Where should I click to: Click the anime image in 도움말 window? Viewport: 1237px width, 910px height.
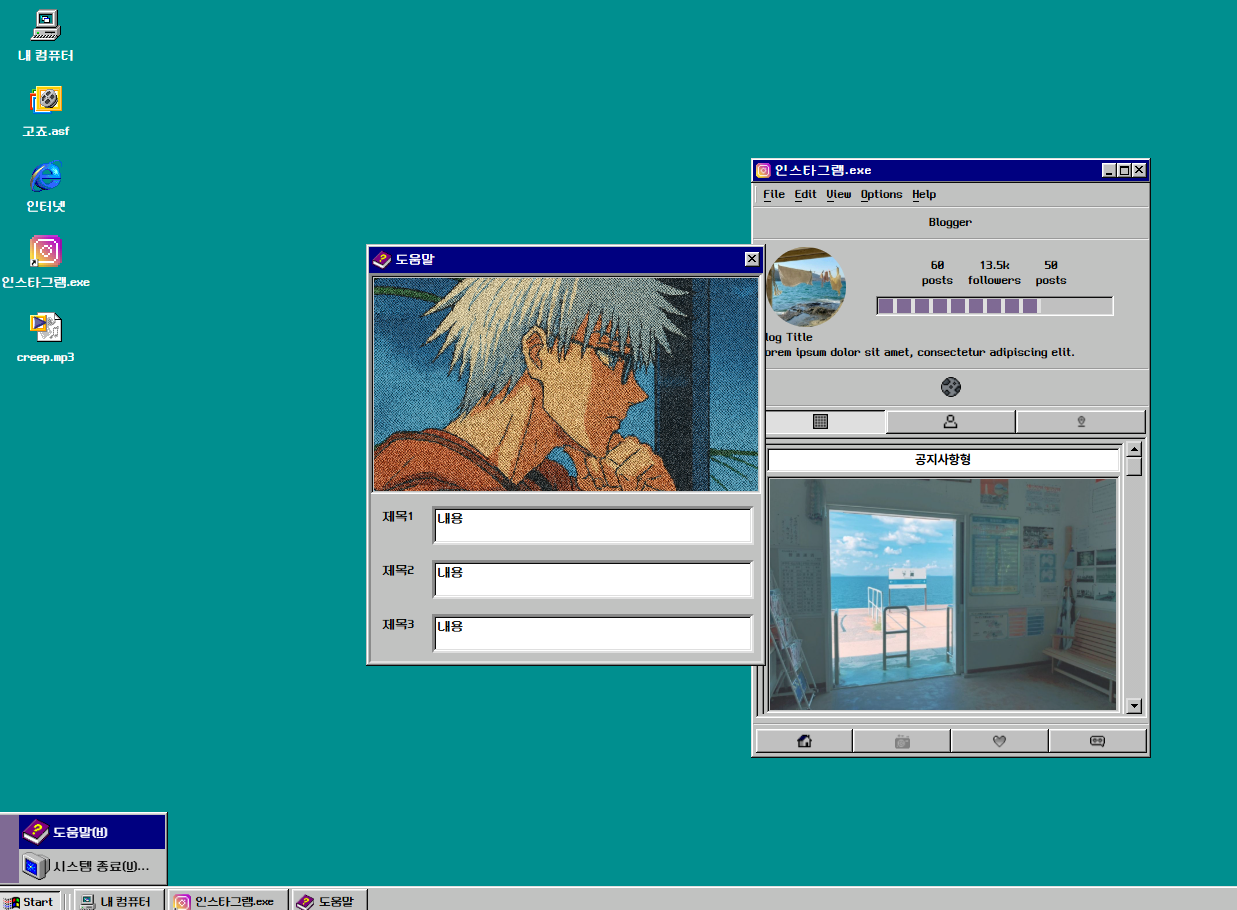pos(566,384)
